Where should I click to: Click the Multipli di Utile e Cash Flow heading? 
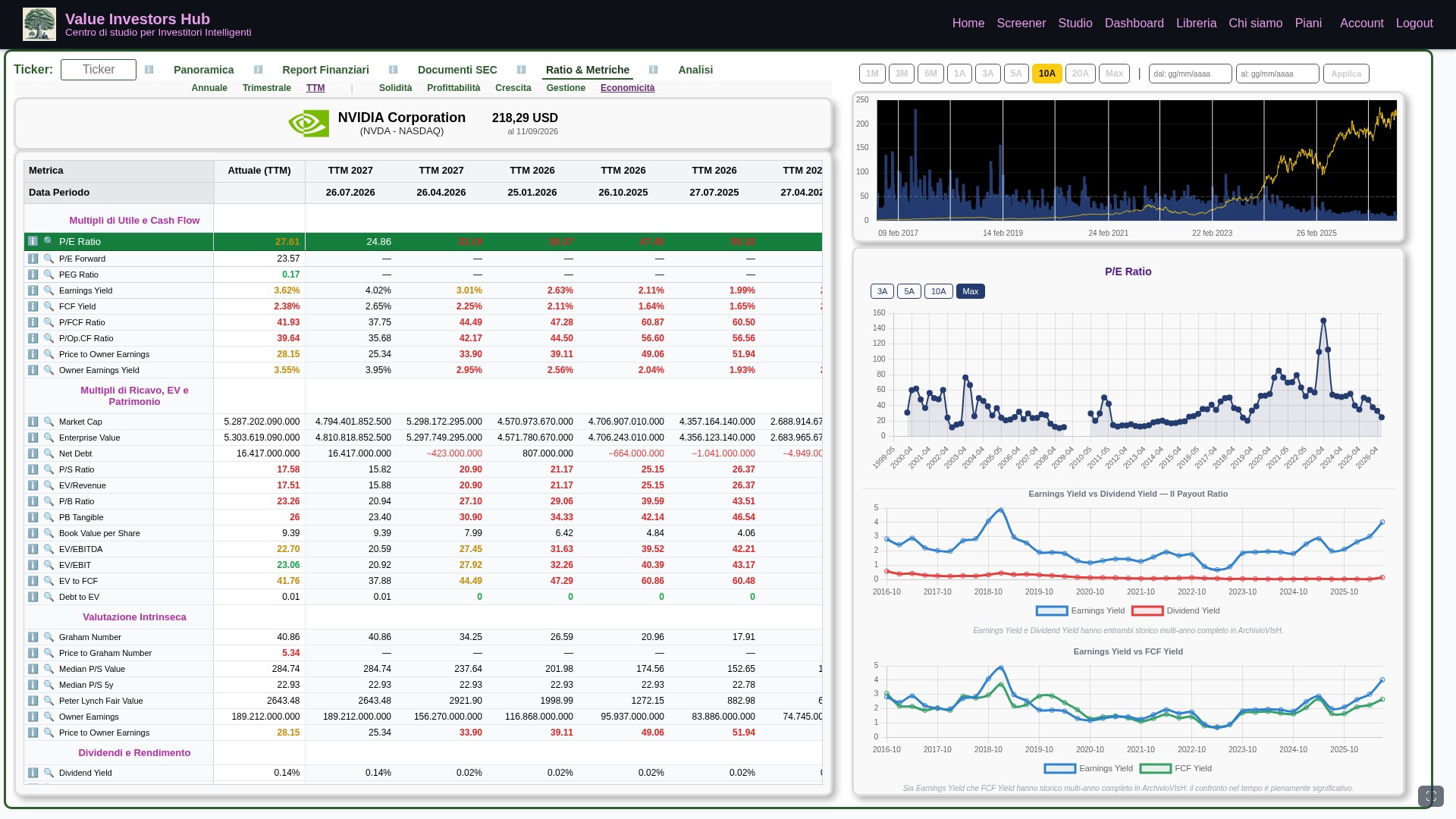pyautogui.click(x=134, y=221)
